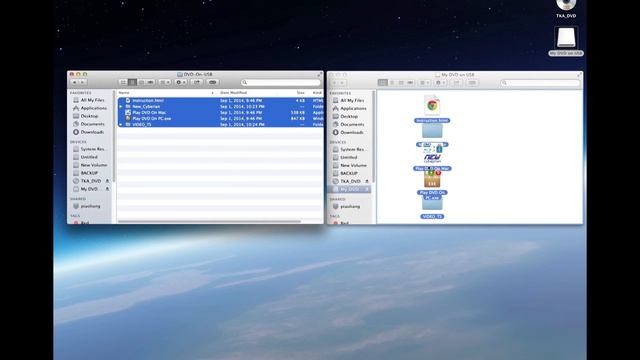Click VIDEO_TS folder icon in right window
This screenshot has height=360, width=640.
[432, 204]
